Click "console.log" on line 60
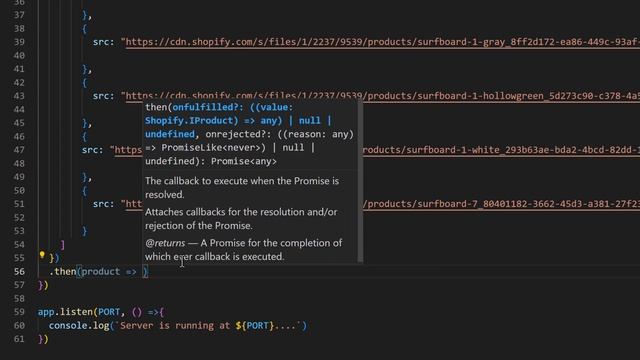The image size is (640, 360). coord(79,325)
